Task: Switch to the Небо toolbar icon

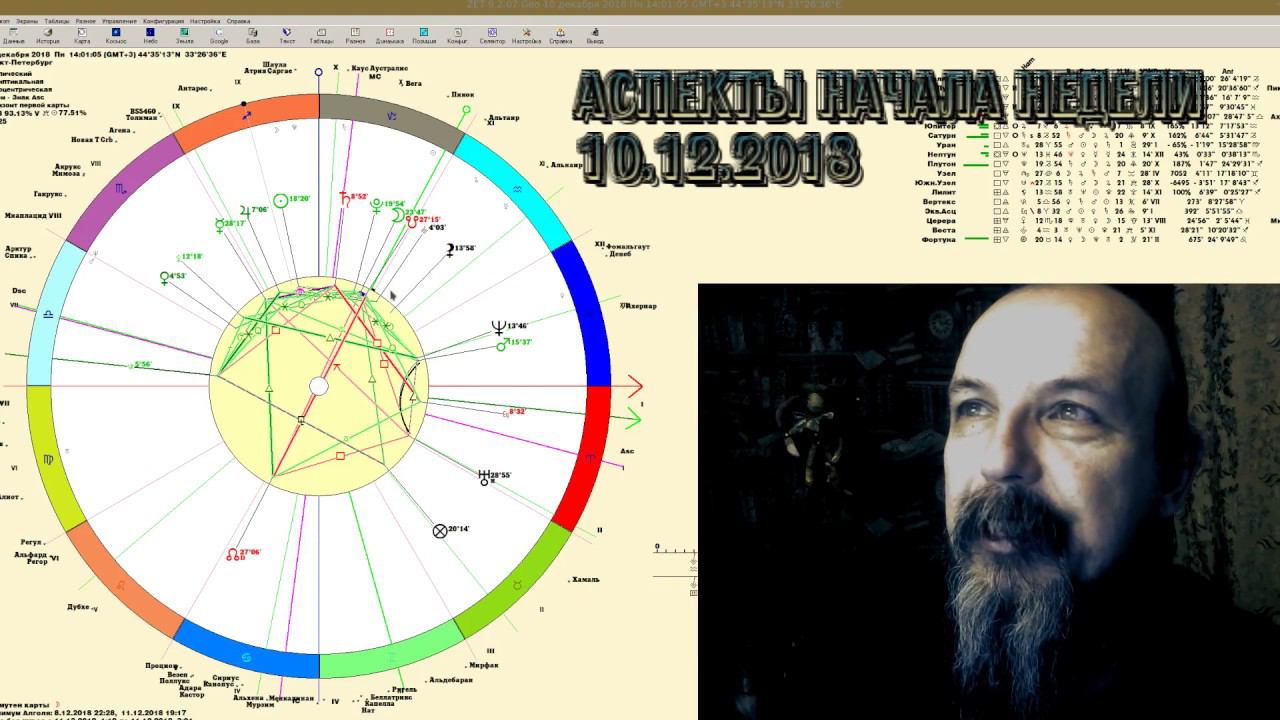Action: (151, 36)
